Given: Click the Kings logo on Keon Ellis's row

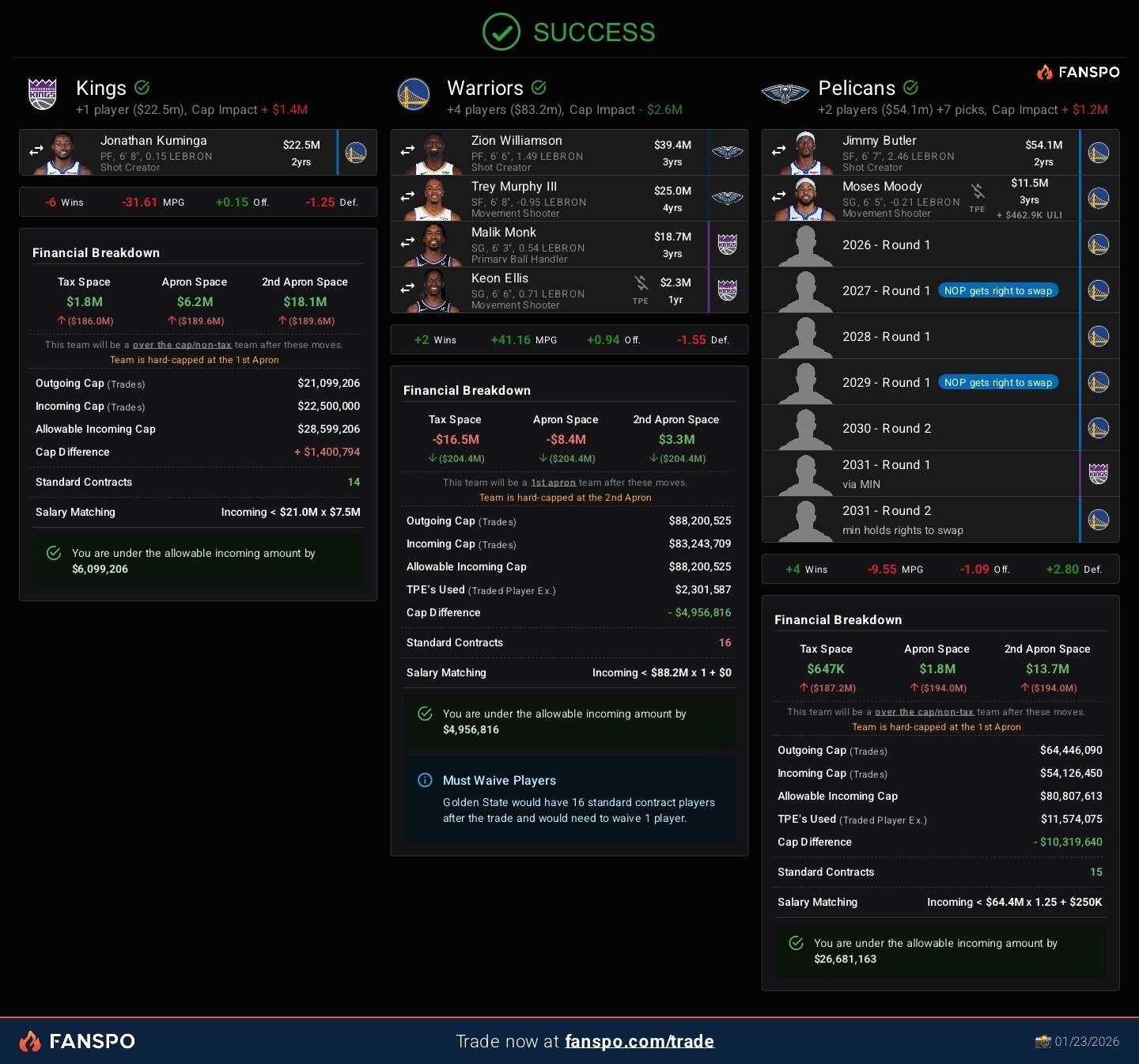Looking at the screenshot, I should click(x=727, y=290).
